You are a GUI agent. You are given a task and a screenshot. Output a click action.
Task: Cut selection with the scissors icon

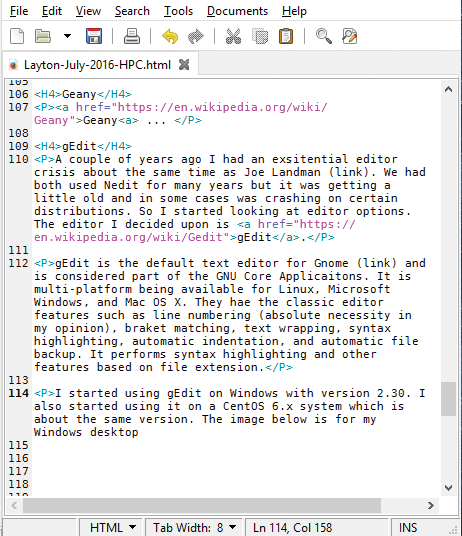[233, 36]
